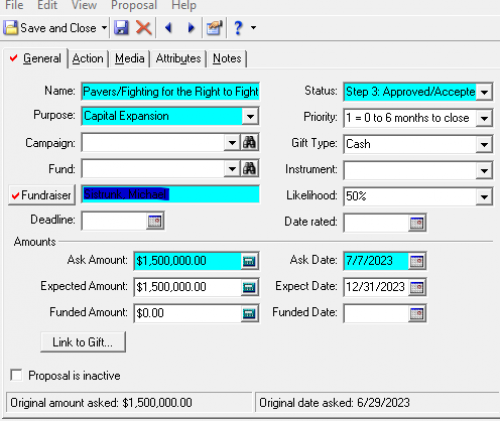This screenshot has width=500, height=421.
Task: Expand the Instrument dropdown
Action: coord(484,171)
